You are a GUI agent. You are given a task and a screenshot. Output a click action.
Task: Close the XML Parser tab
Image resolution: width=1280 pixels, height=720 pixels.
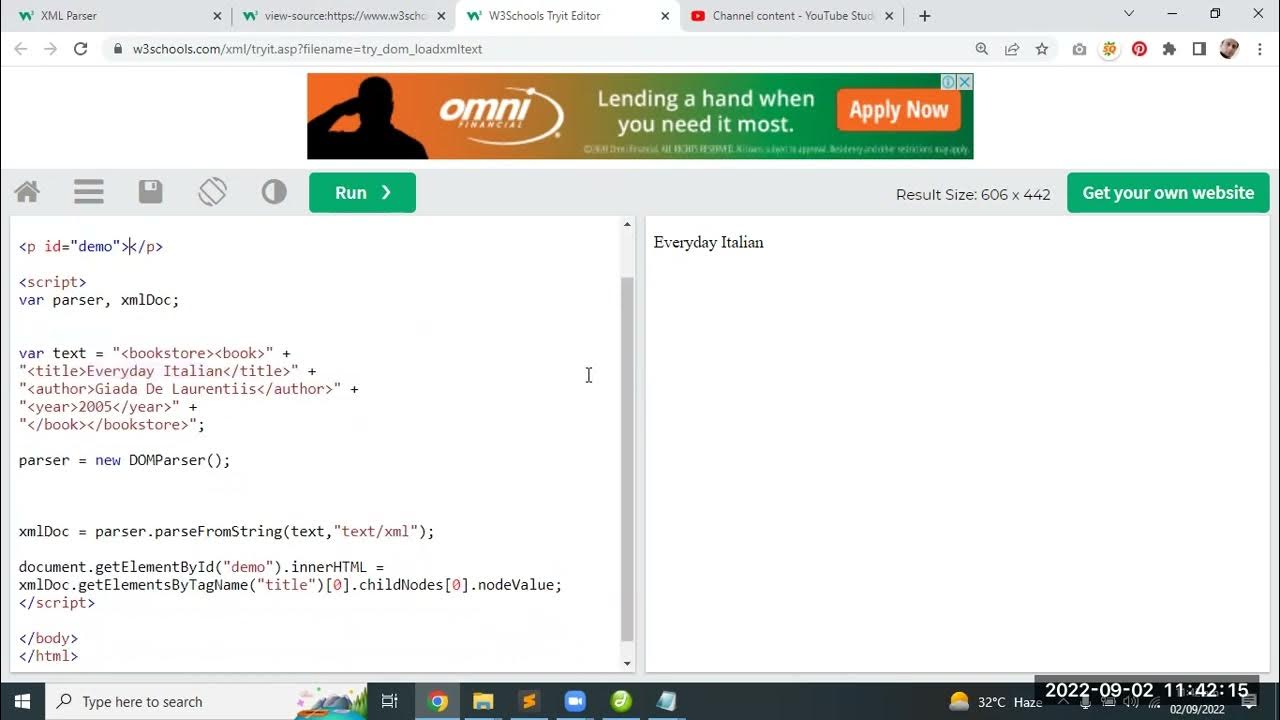218,16
